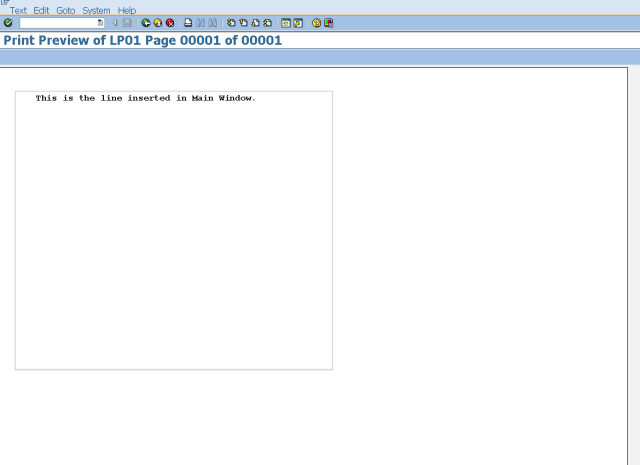Click the Find Next binoculars icon
This screenshot has height=465, width=640.
[x=212, y=23]
